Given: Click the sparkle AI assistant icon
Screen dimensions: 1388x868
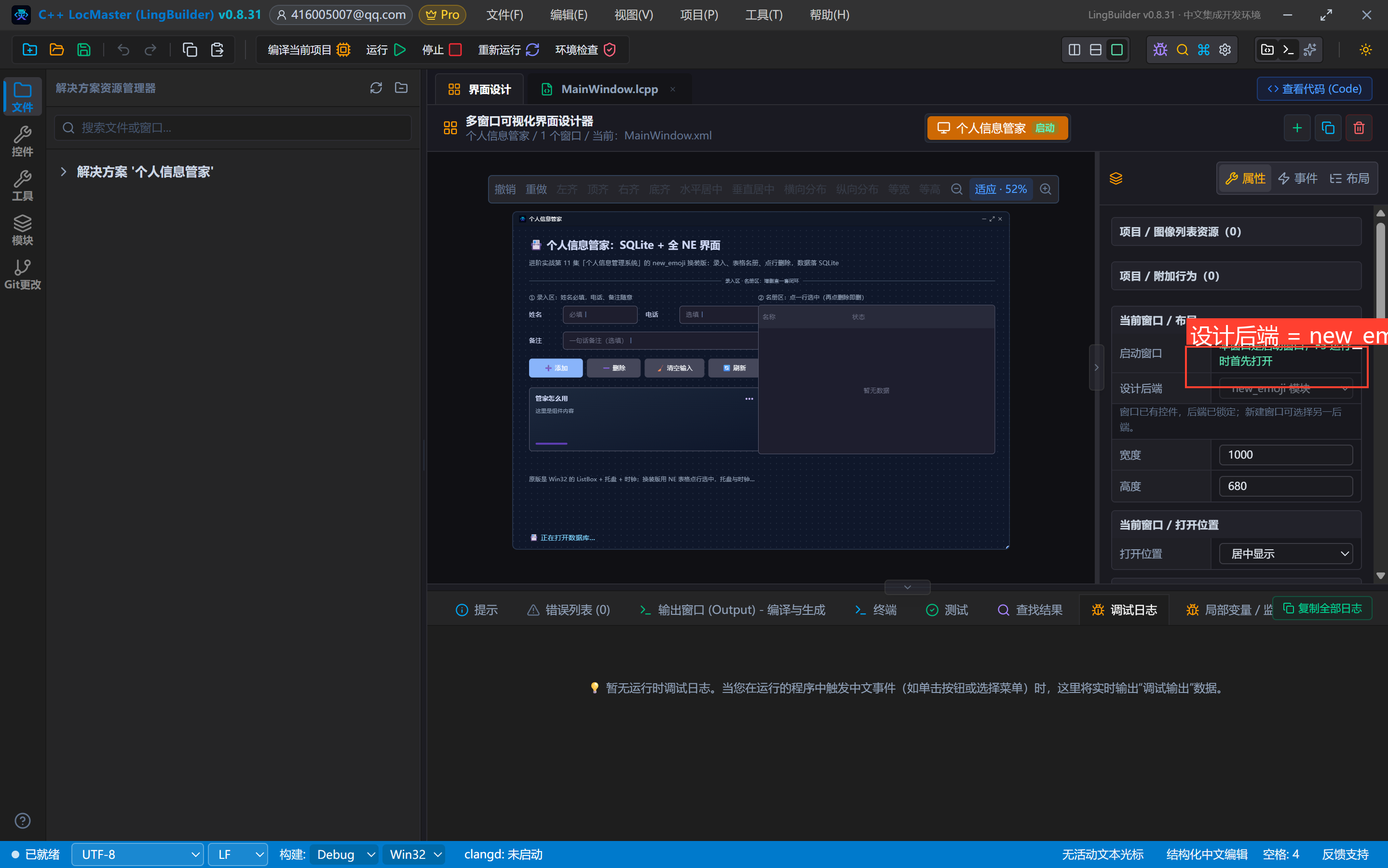Looking at the screenshot, I should (x=1310, y=50).
